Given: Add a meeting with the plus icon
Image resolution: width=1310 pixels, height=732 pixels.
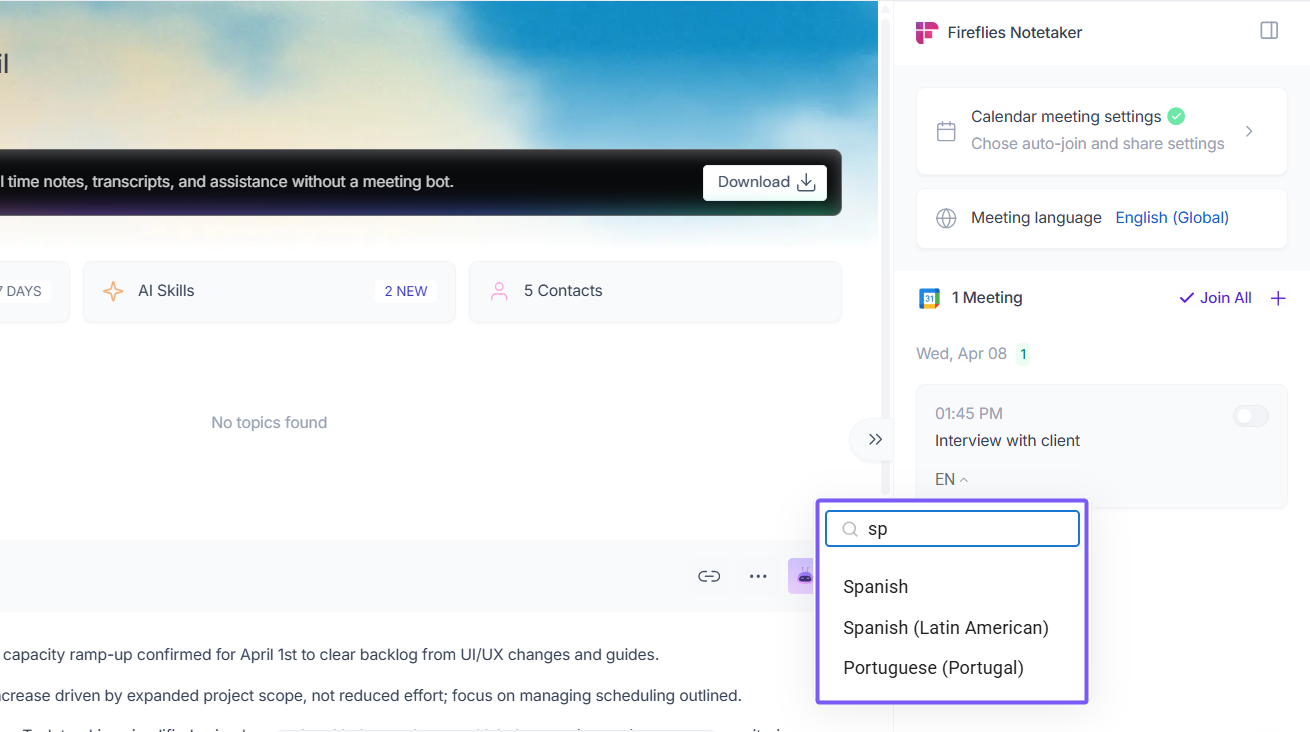Looking at the screenshot, I should click(x=1278, y=298).
